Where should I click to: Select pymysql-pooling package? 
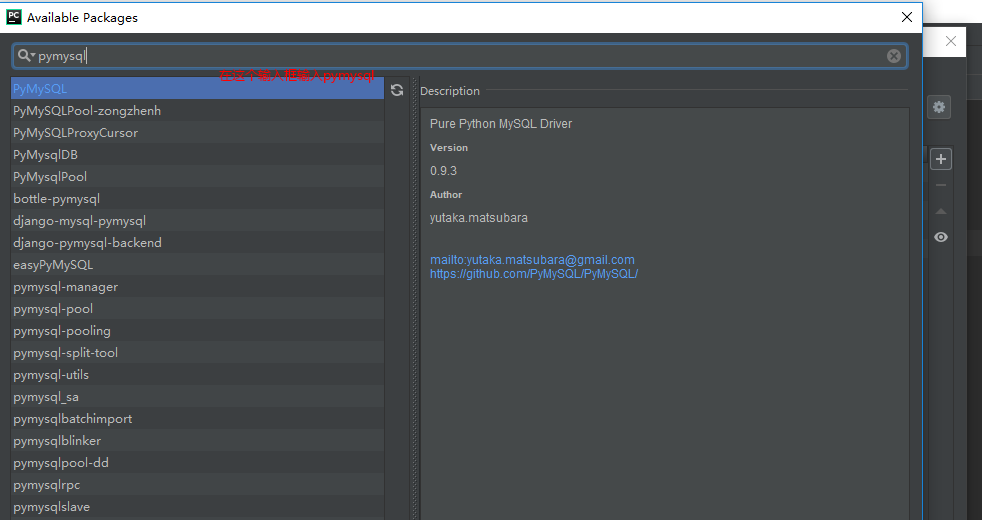tap(197, 330)
